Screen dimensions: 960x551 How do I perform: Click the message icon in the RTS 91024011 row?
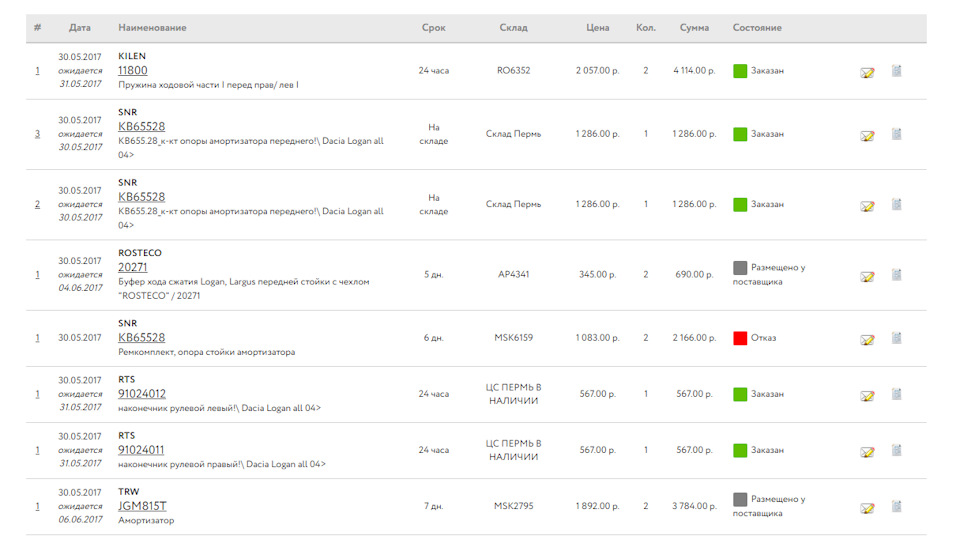click(x=867, y=451)
